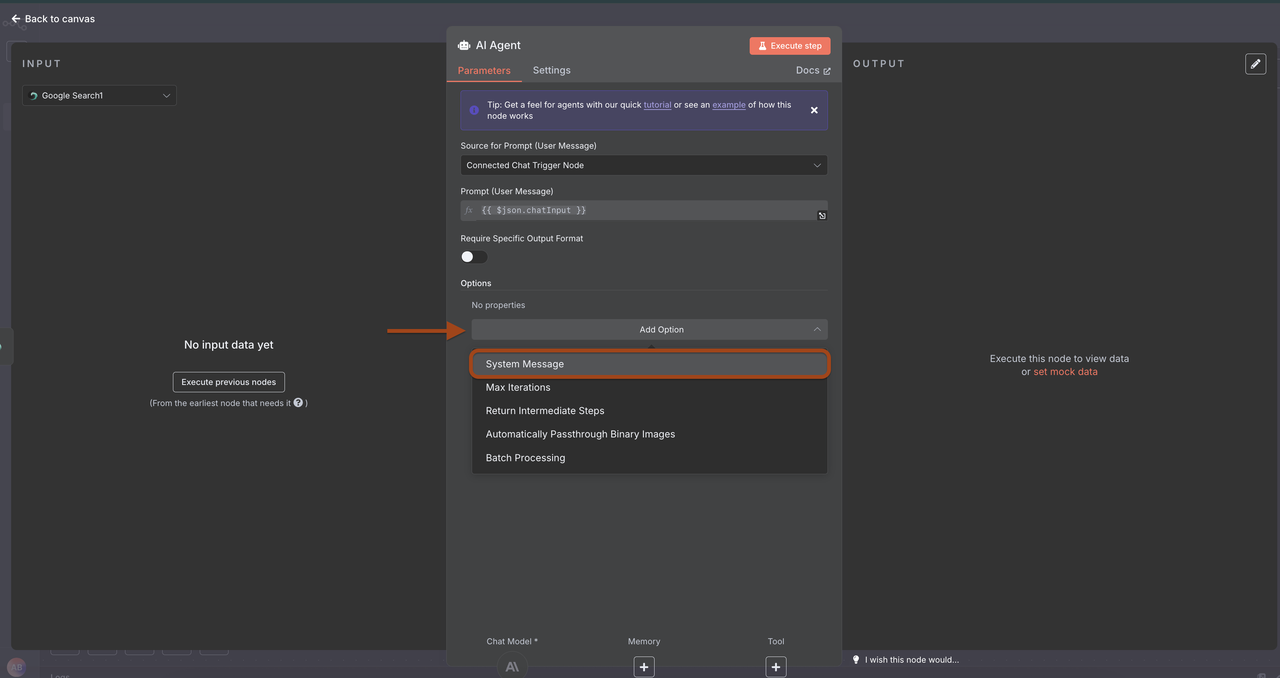Click the AI Agent robot icon
This screenshot has width=1280, height=678.
(464, 45)
